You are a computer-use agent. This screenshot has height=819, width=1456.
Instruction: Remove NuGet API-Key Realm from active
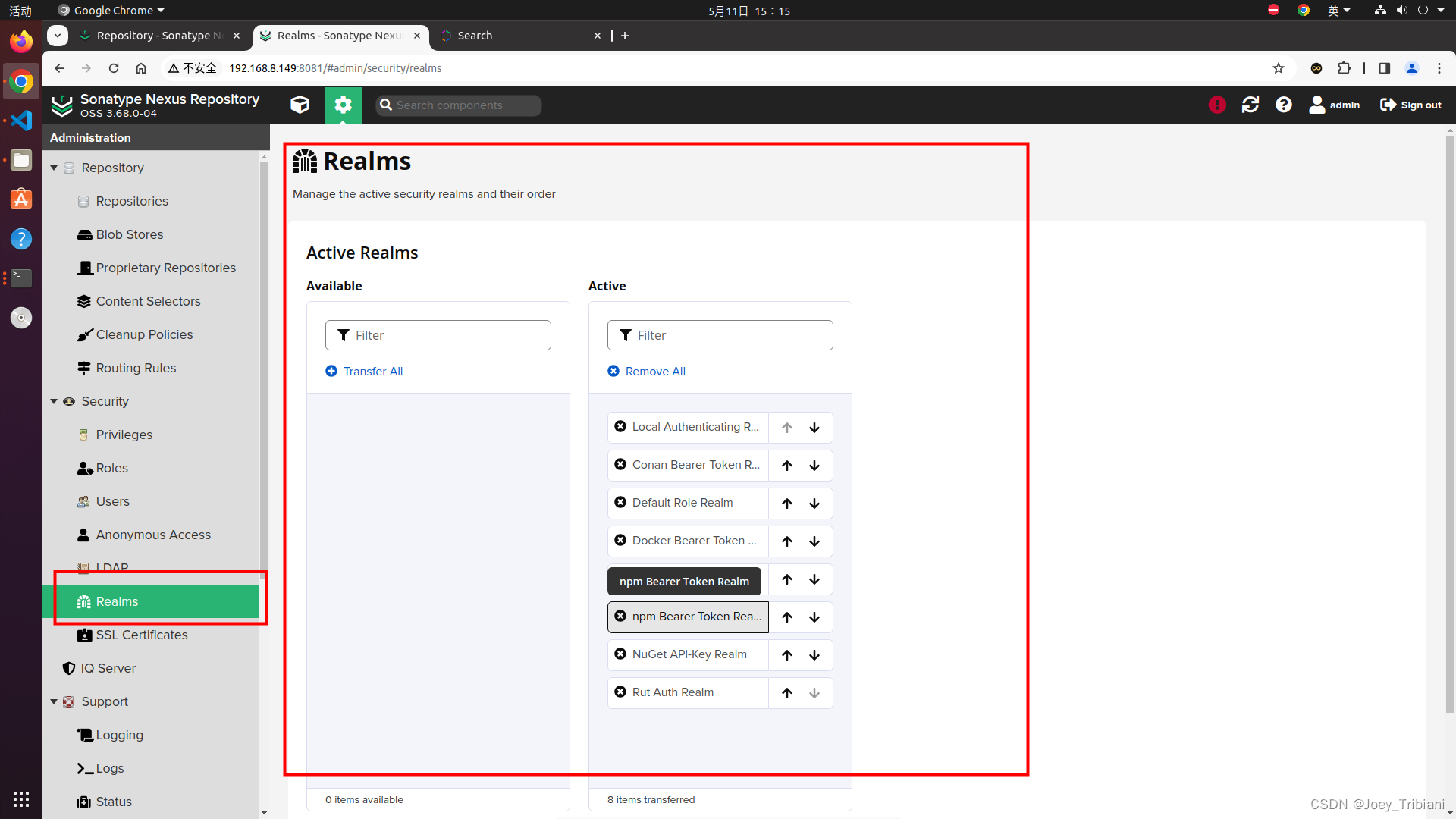620,654
